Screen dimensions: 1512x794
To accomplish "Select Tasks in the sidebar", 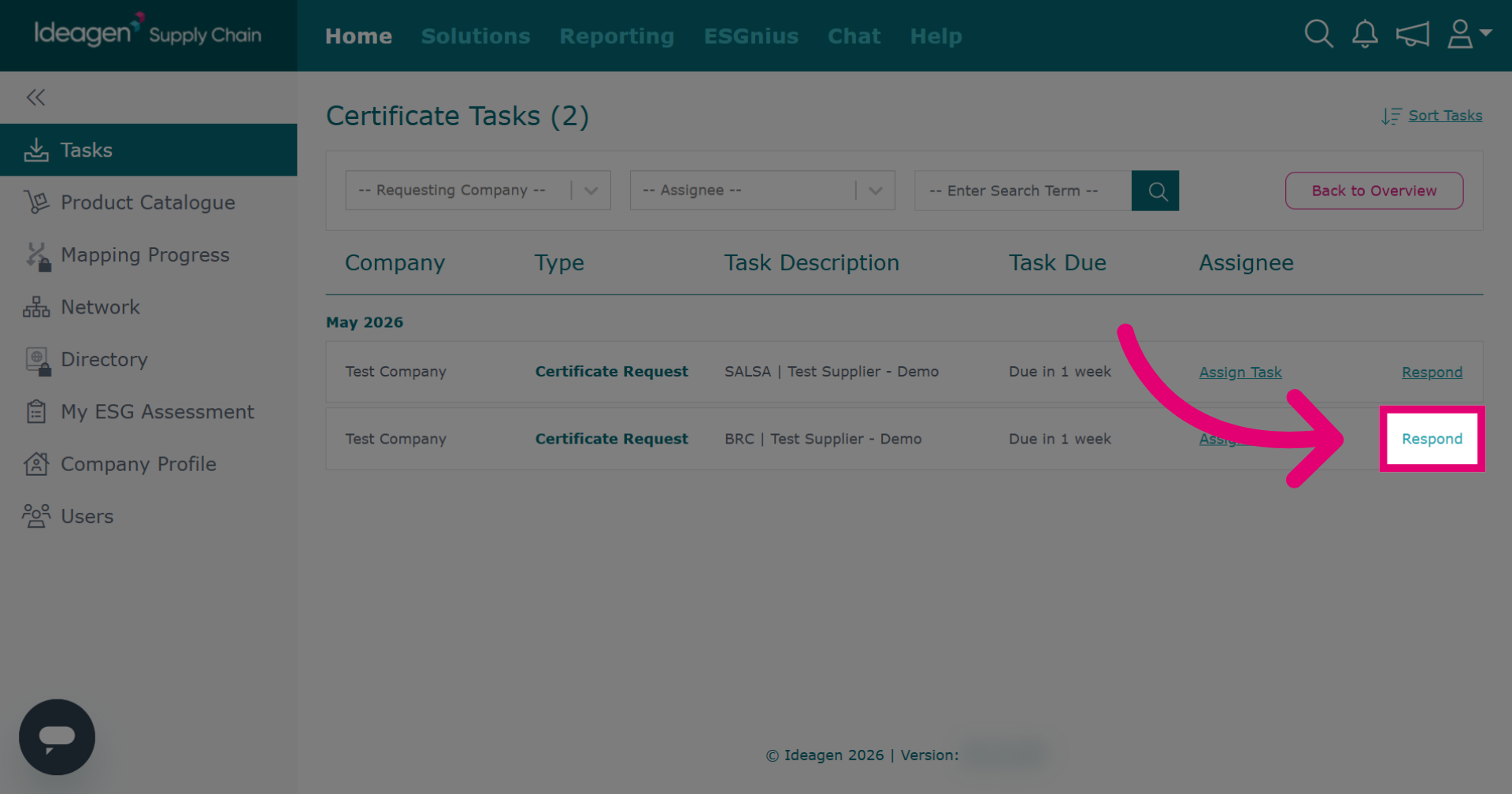I will pyautogui.click(x=149, y=150).
